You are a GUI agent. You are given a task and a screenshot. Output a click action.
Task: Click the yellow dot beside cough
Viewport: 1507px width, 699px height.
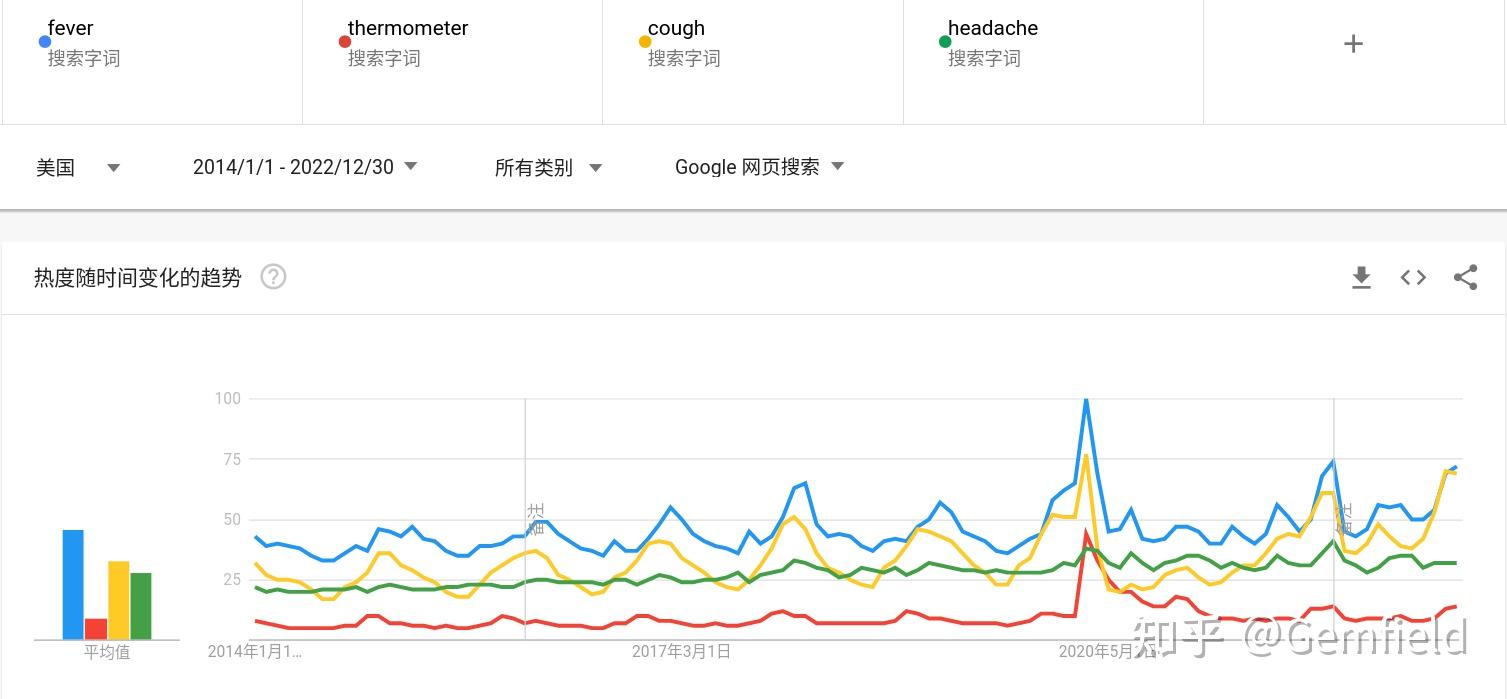(644, 42)
